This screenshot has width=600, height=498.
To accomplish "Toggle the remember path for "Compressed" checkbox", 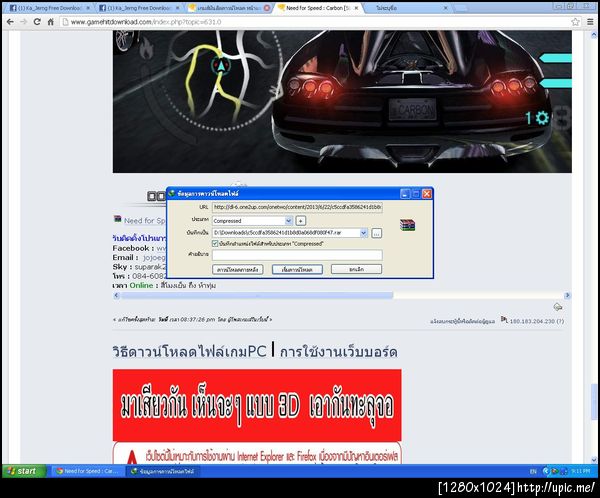I will 215,243.
